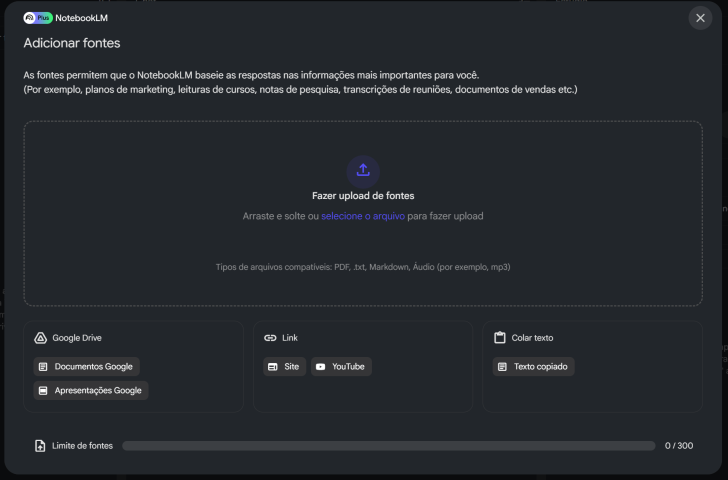Click the NotebookLM Plus logo badge
The image size is (728, 480).
(38, 18)
